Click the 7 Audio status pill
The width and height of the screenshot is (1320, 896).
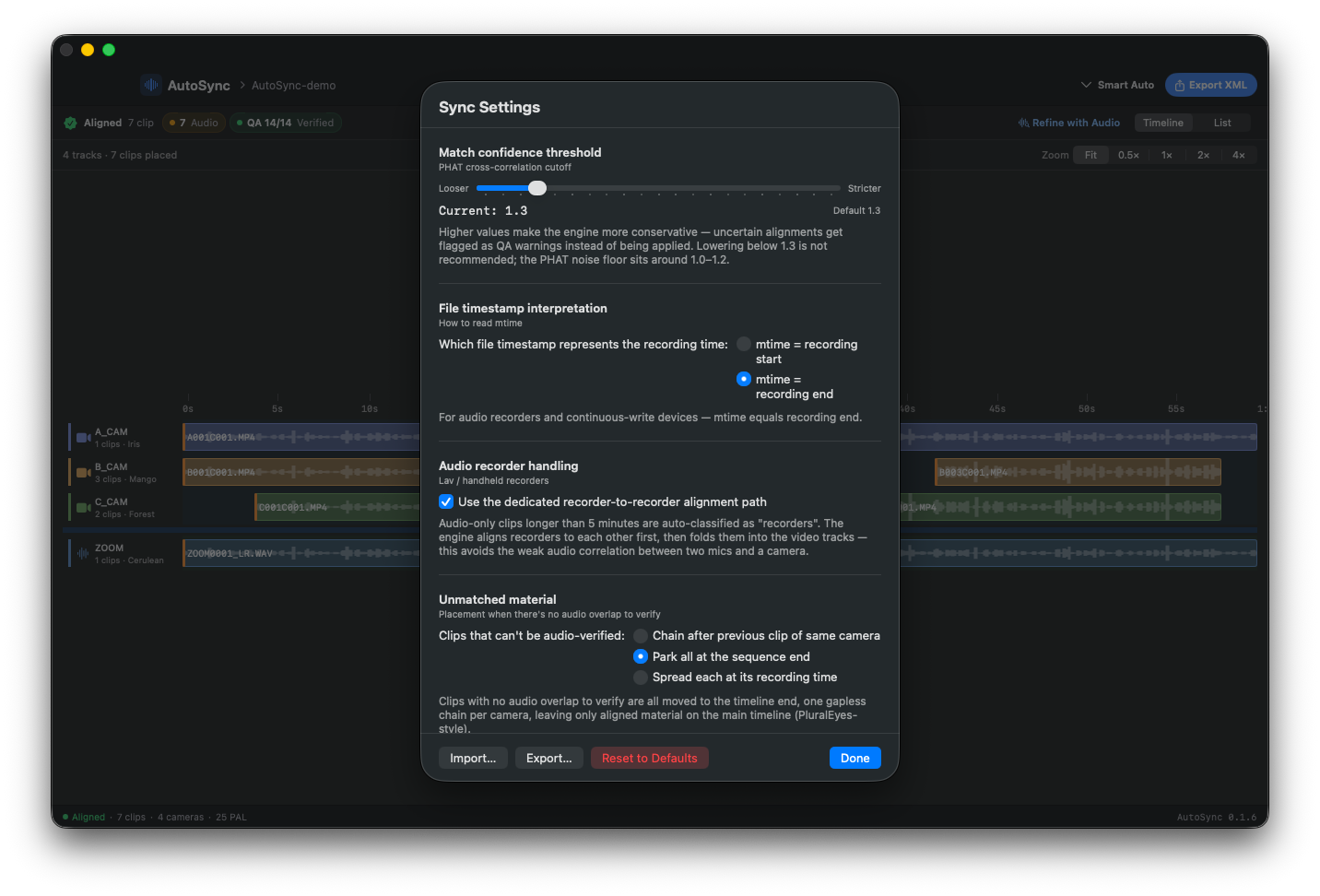point(194,123)
